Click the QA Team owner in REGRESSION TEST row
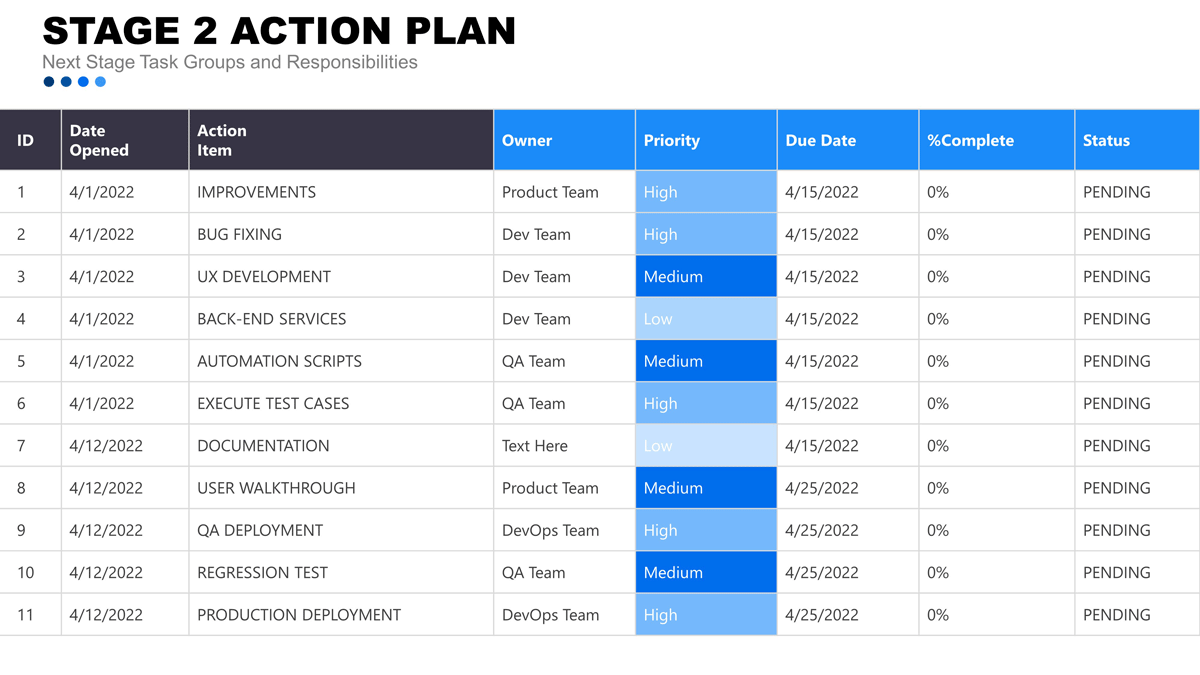1200x675 pixels. click(533, 572)
